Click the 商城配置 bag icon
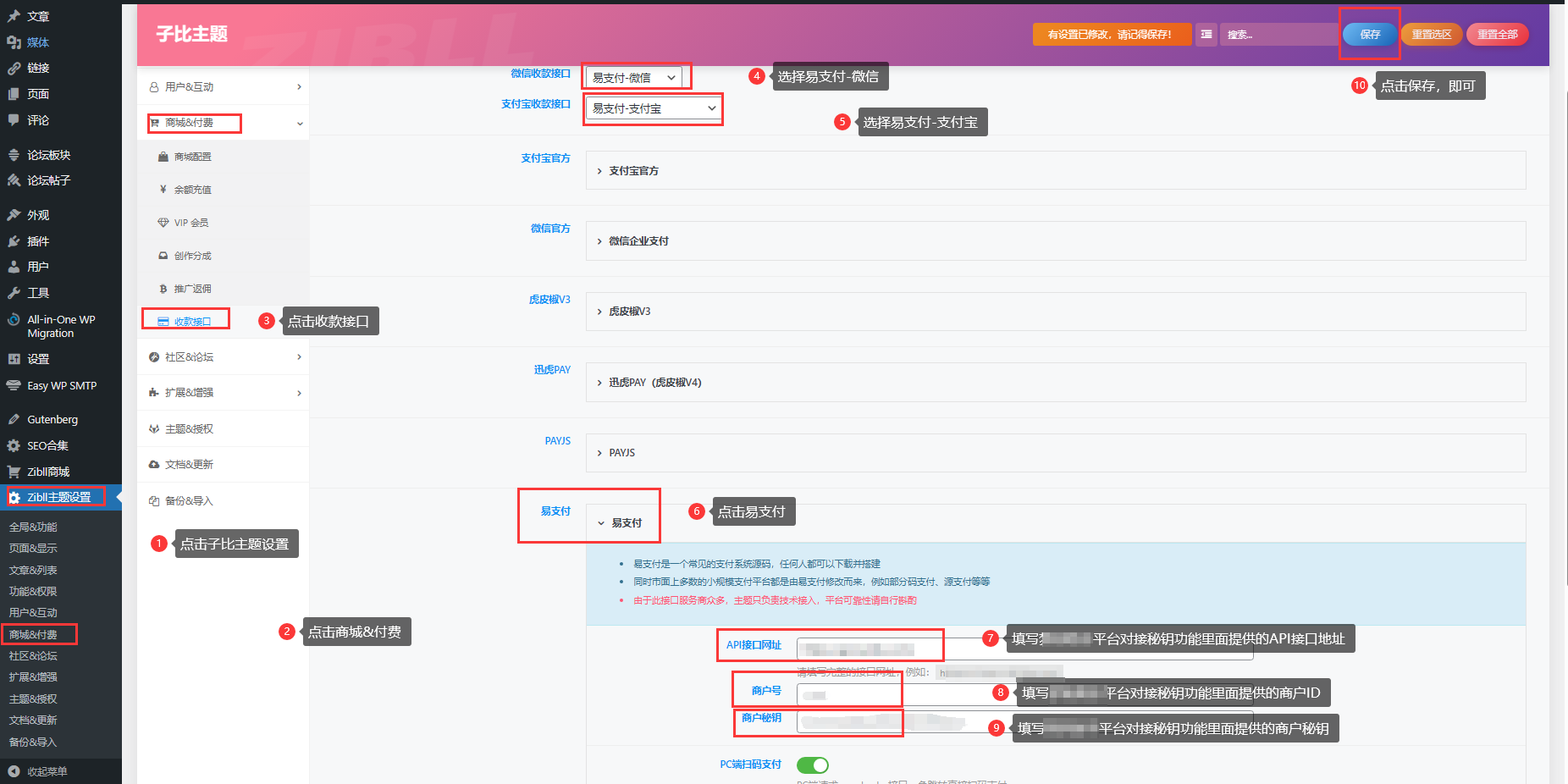Image resolution: width=1568 pixels, height=784 pixels. (163, 157)
